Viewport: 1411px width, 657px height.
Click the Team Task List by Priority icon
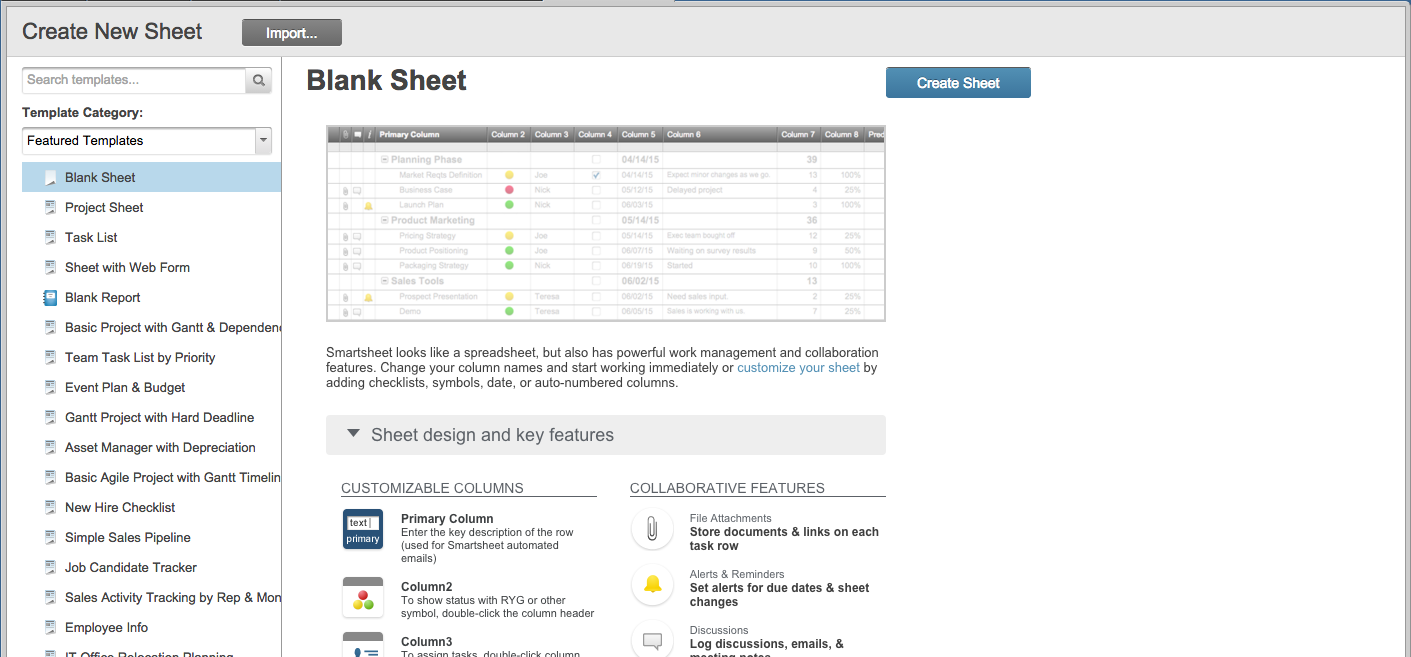50,358
